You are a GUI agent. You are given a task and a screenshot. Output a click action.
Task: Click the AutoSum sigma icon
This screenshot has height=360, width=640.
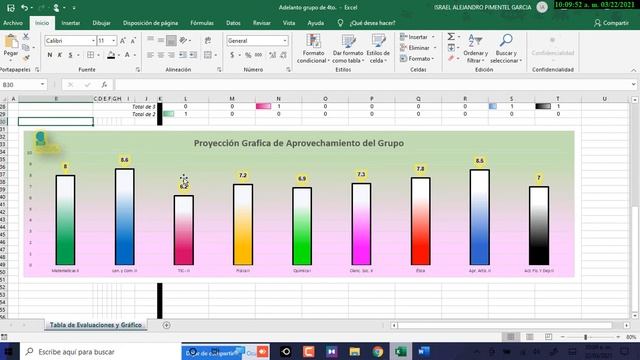click(451, 37)
